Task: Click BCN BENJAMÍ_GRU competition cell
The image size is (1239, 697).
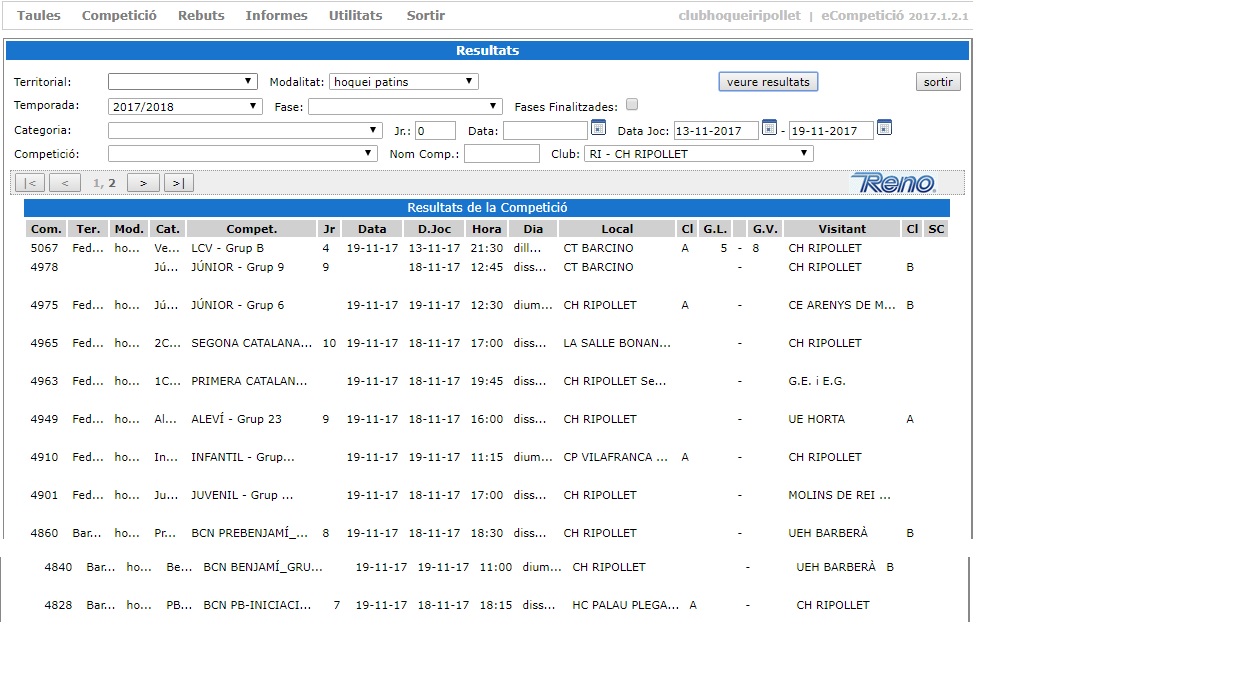Action: coord(263,567)
